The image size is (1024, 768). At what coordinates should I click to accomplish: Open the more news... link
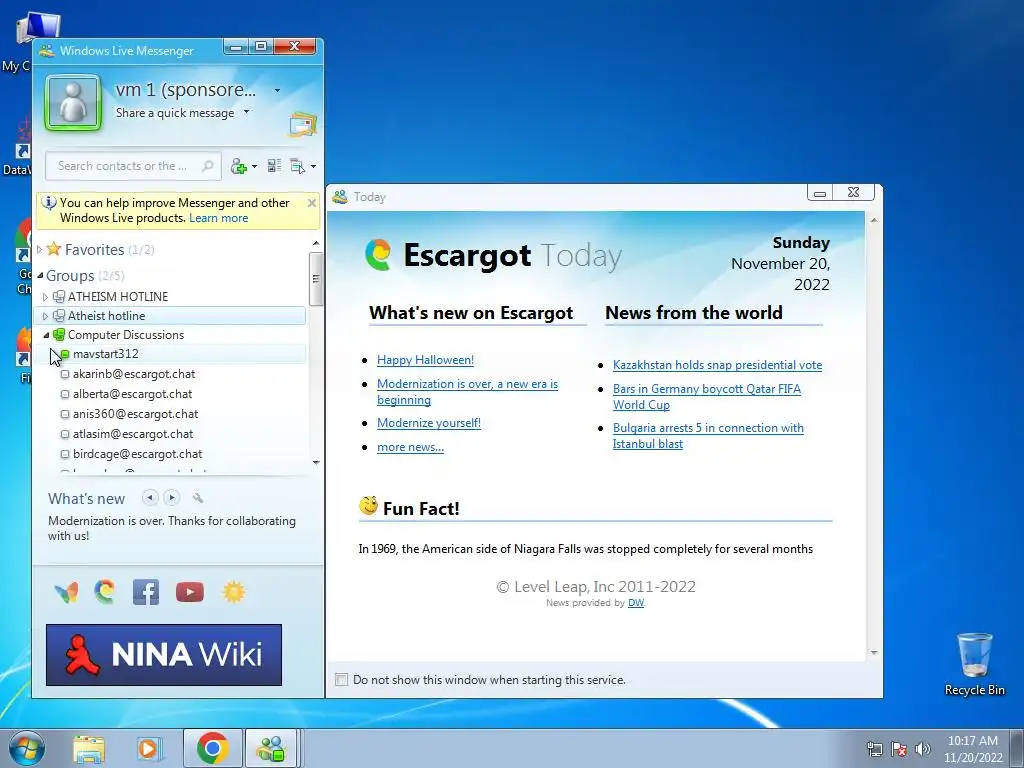pyautogui.click(x=410, y=447)
